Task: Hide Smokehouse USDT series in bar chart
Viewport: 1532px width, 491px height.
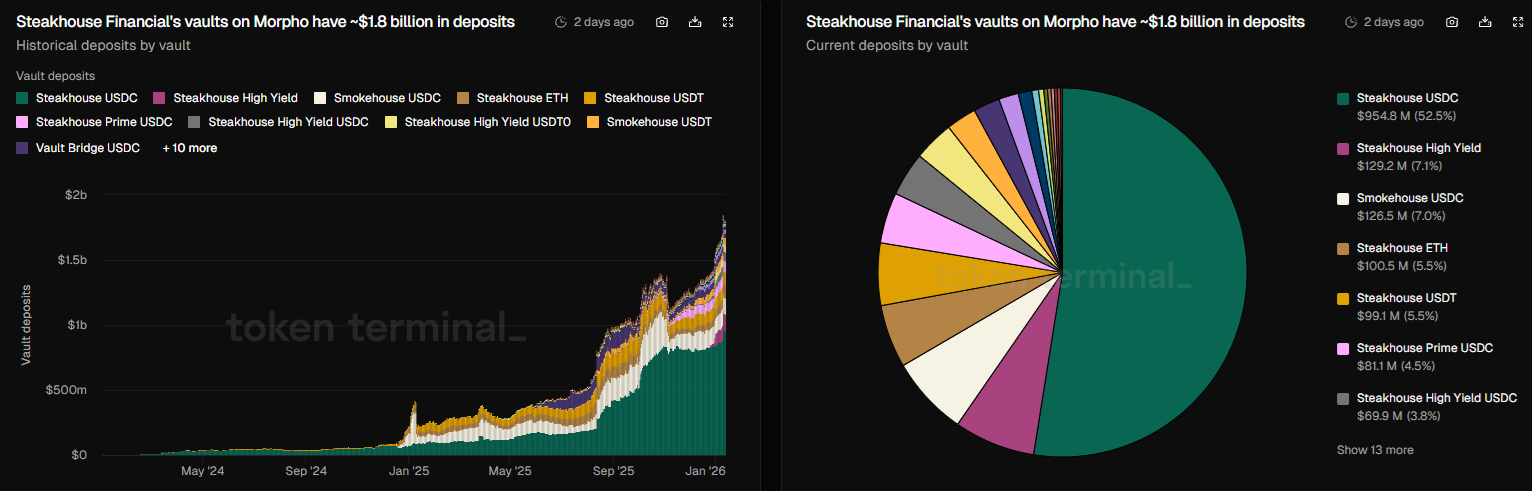Action: 658,122
